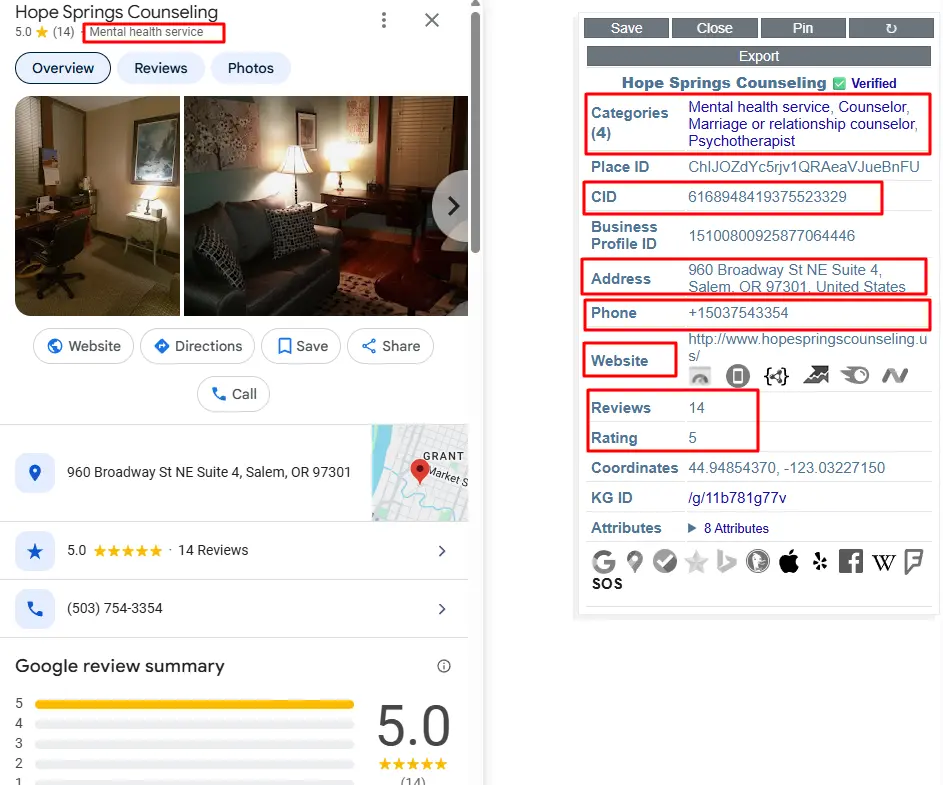Search business on Bing icon
This screenshot has height=785, width=943.
pos(726,562)
